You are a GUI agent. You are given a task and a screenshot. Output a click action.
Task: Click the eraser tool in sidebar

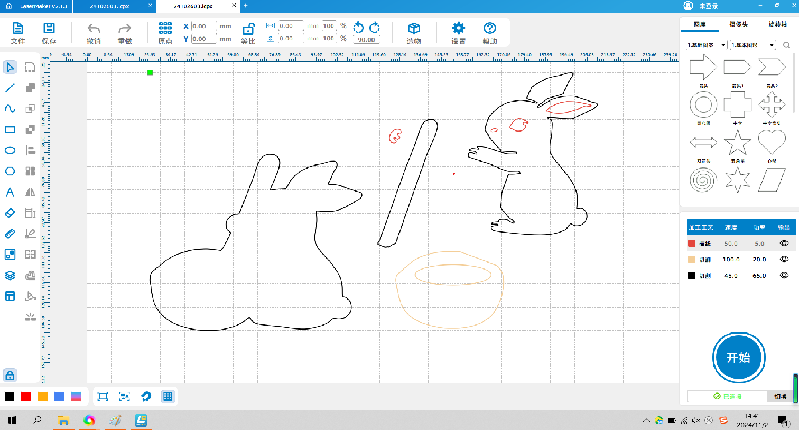click(x=10, y=212)
